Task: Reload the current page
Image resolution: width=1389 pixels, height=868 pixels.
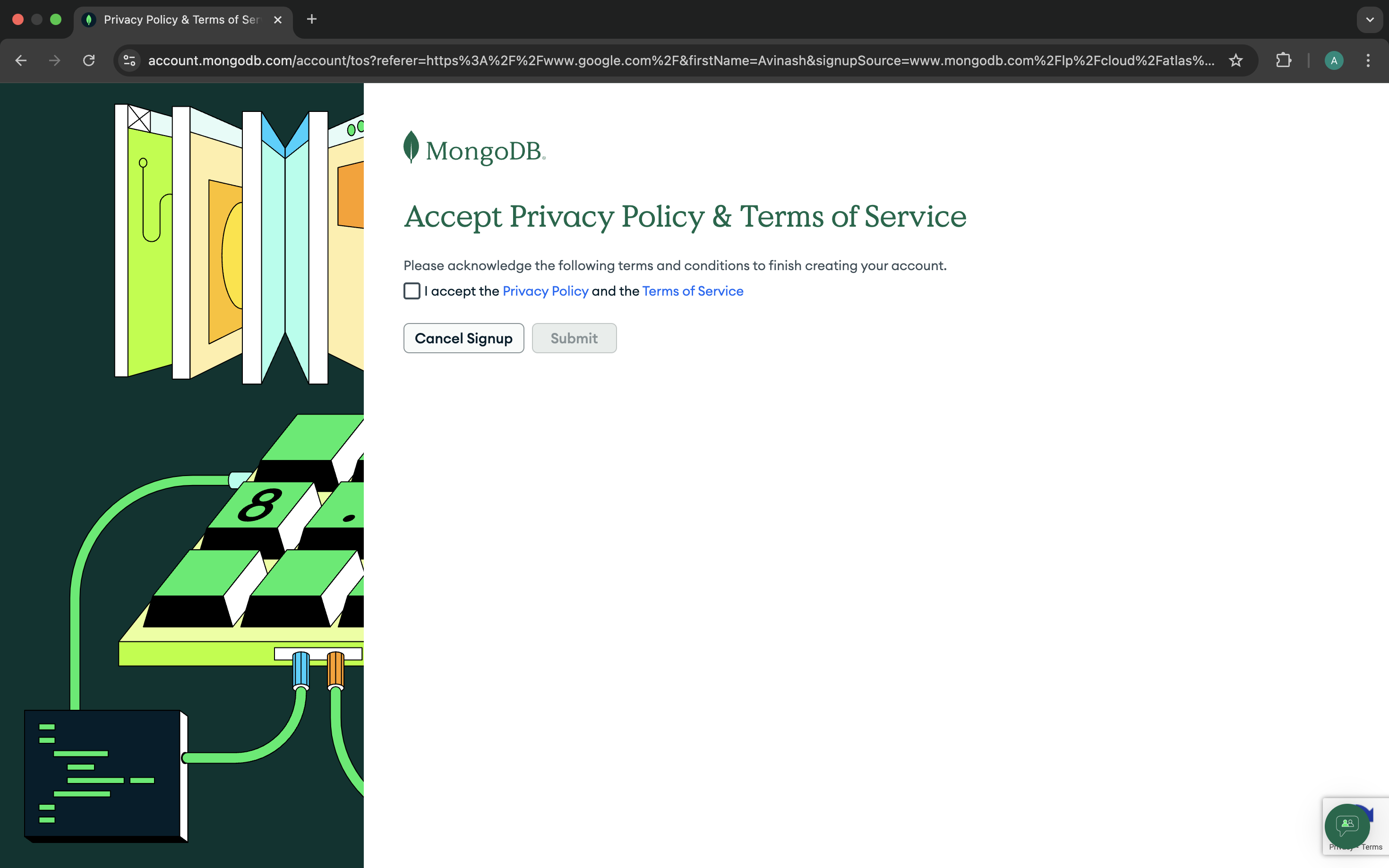Action: (x=88, y=60)
